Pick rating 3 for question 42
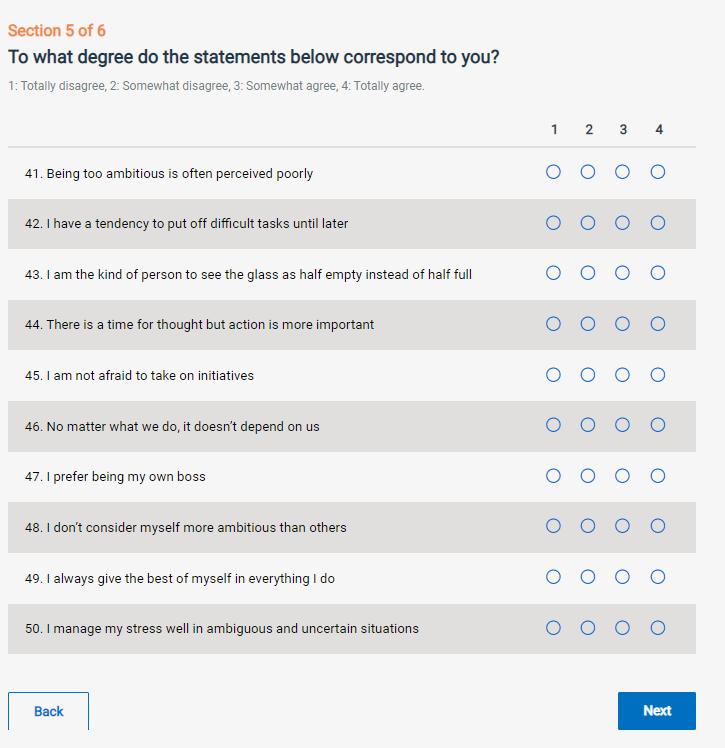 pos(622,223)
